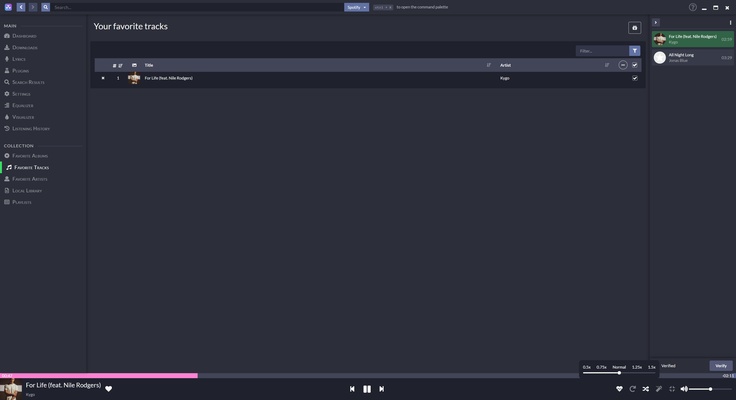Viewport: 736px width, 400px height.
Task: Click the playback speed slider handle
Action: [619, 373]
